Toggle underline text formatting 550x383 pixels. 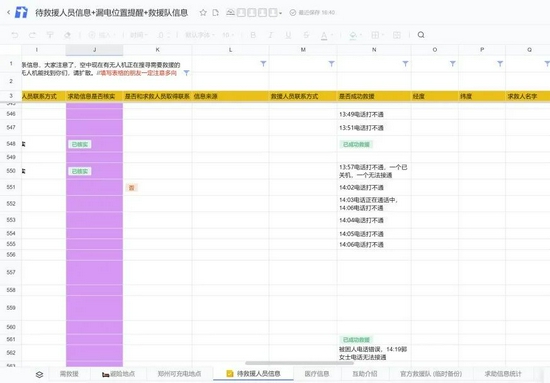click(x=288, y=35)
